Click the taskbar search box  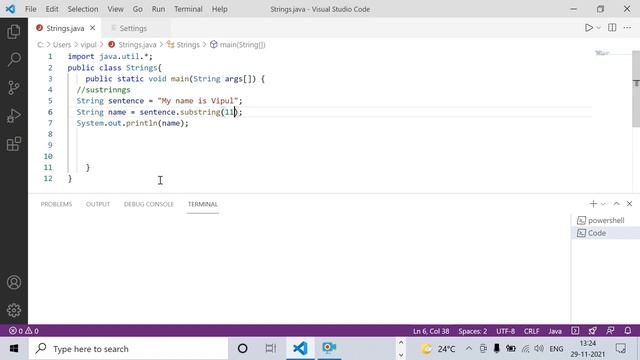click(128, 349)
